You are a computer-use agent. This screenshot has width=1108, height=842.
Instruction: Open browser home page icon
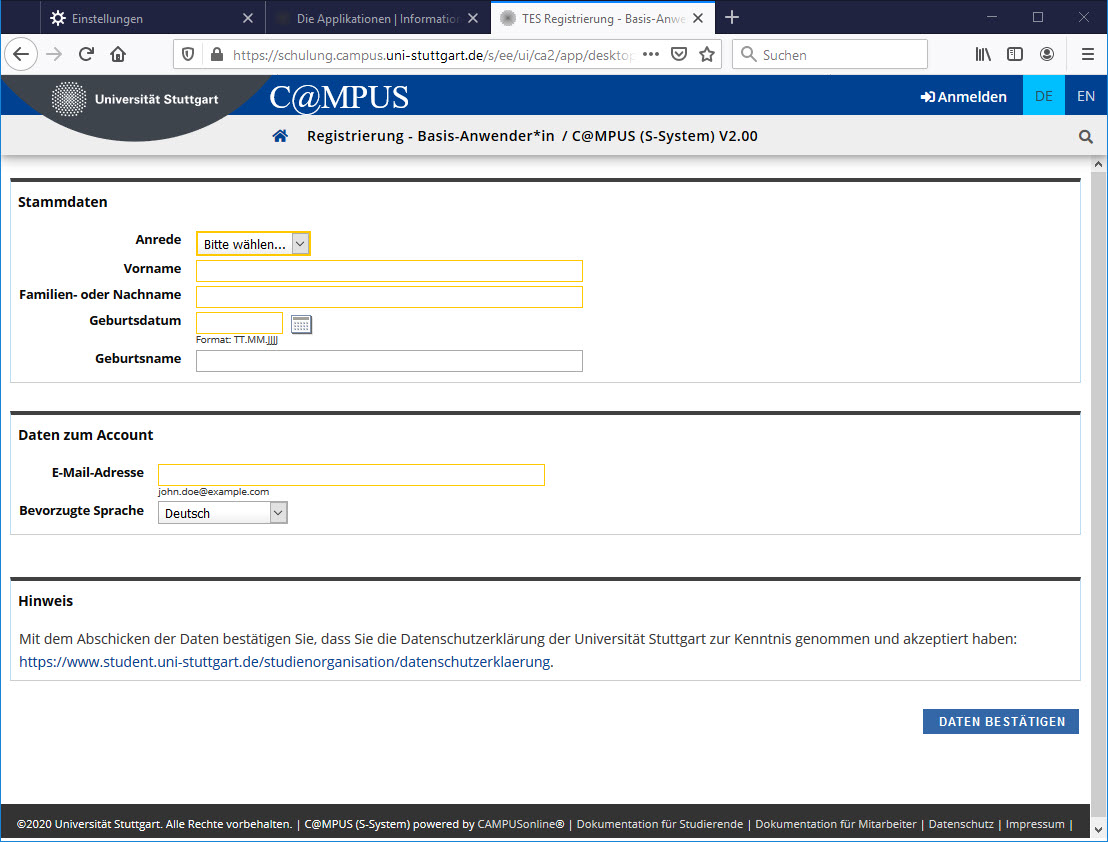[x=118, y=54]
